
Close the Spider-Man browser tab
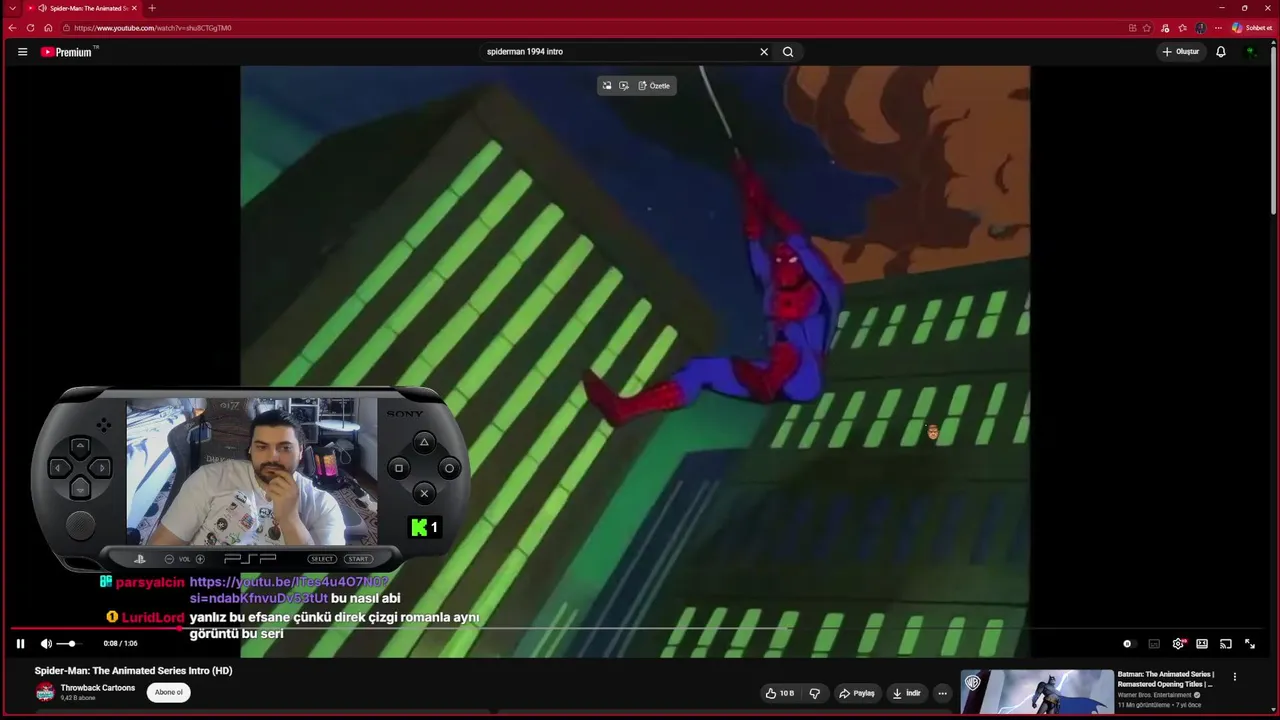click(x=134, y=8)
